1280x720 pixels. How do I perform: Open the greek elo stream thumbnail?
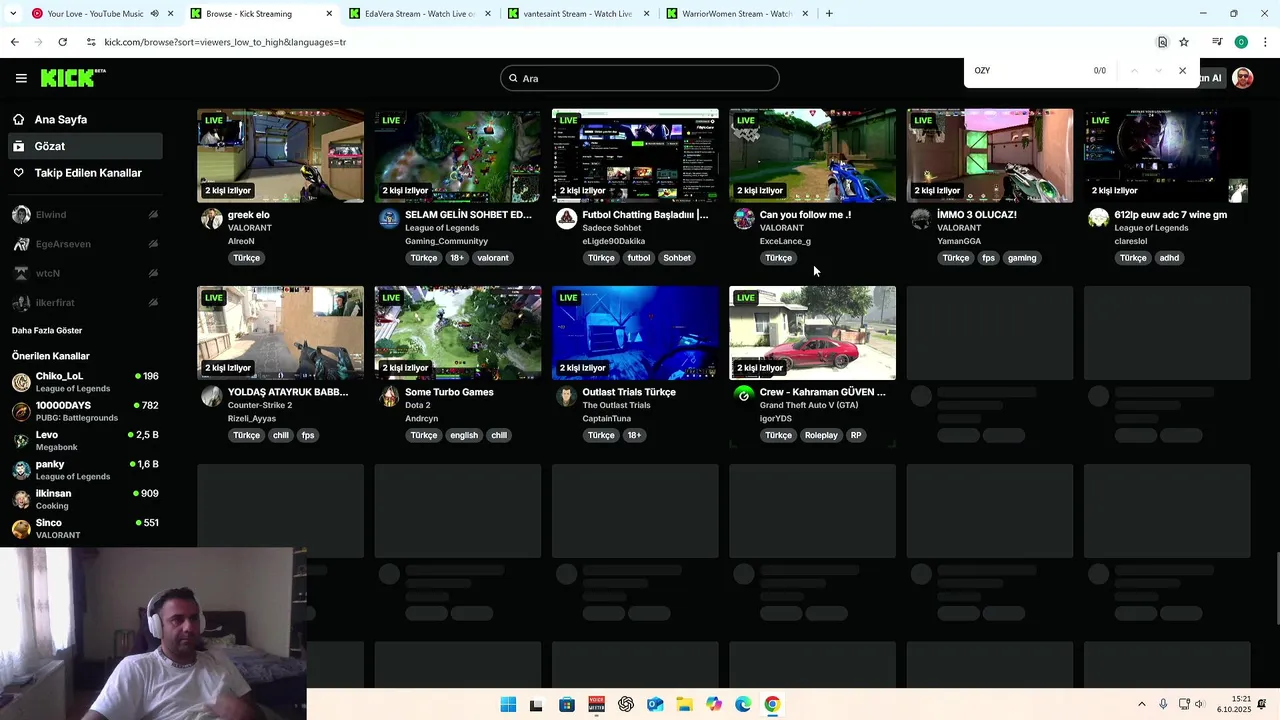point(281,155)
